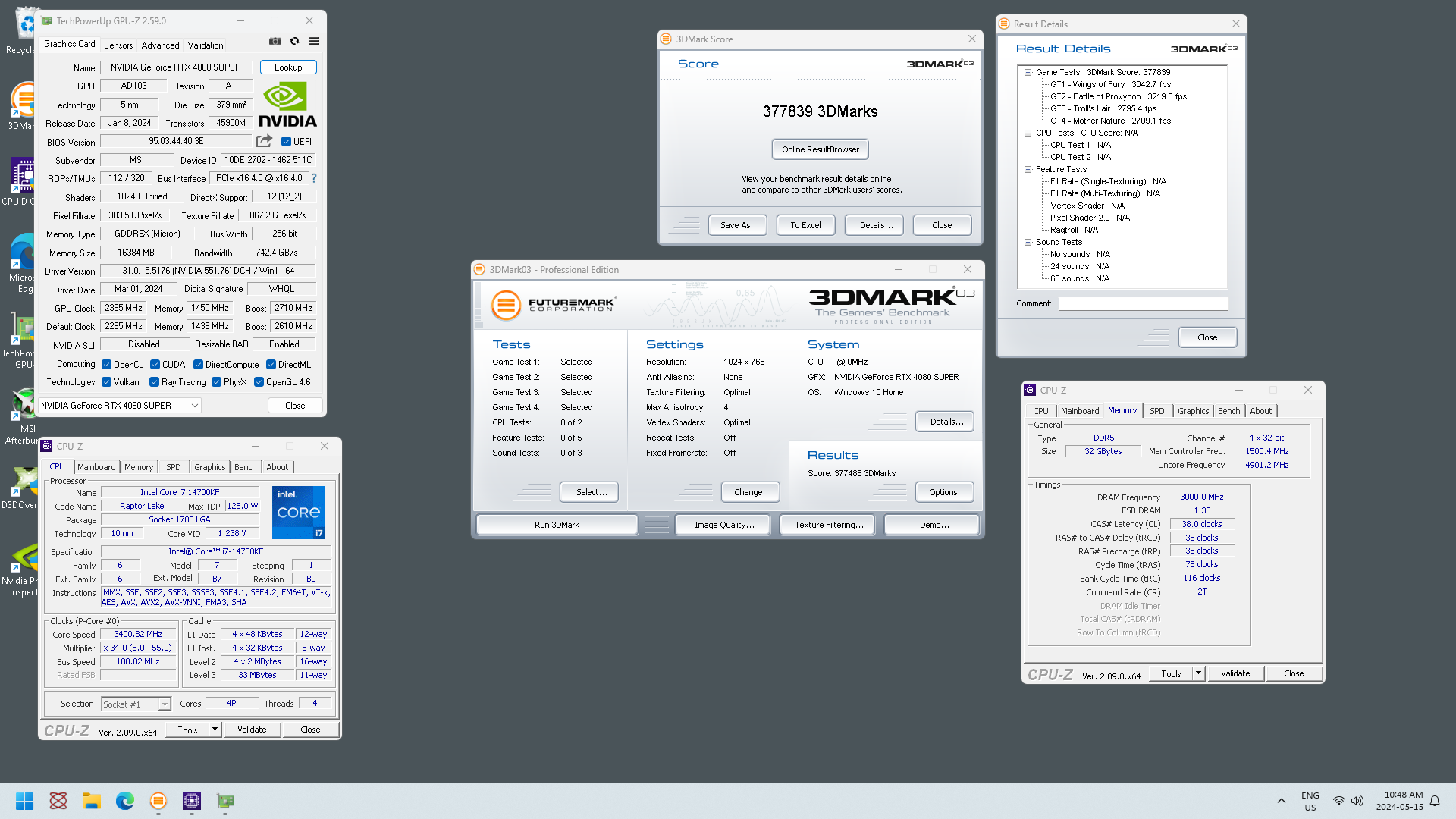This screenshot has height=819, width=1456.
Task: Toggle the Ray Tracing checkbox
Action: click(155, 382)
